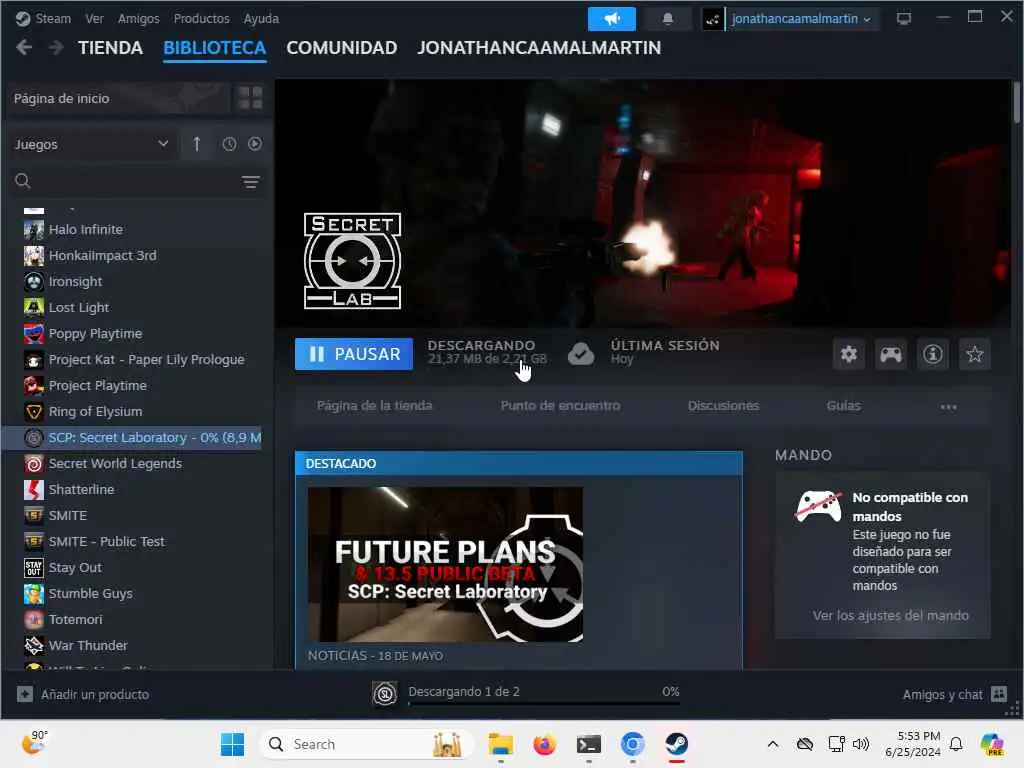Click the ready-to-play filter icon

pos(255,144)
